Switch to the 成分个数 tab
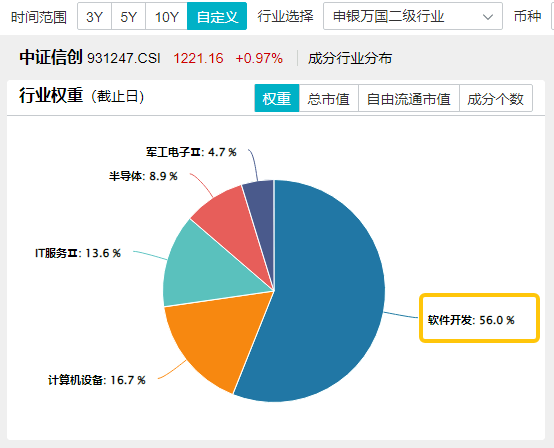The image size is (554, 448). coord(496,98)
